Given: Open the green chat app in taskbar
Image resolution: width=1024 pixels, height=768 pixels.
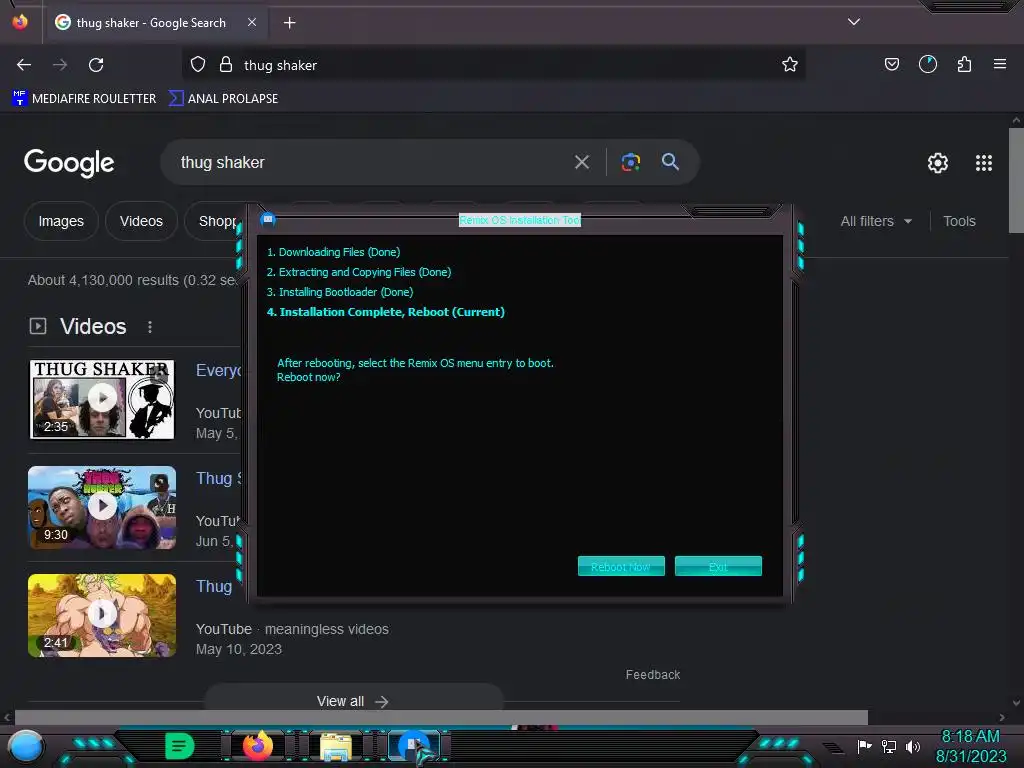Looking at the screenshot, I should pyautogui.click(x=179, y=746).
